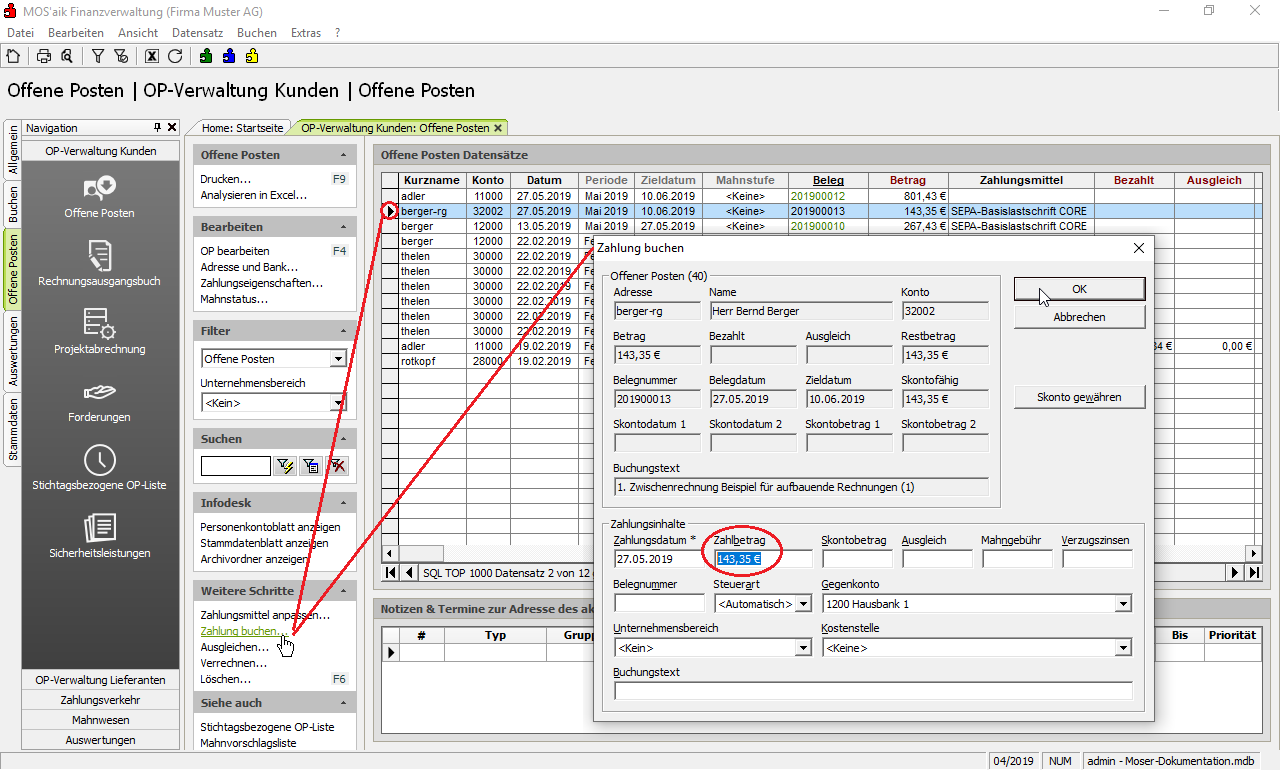Click the Skonto gewähren button
The width and height of the screenshot is (1280, 770).
pos(1079,397)
